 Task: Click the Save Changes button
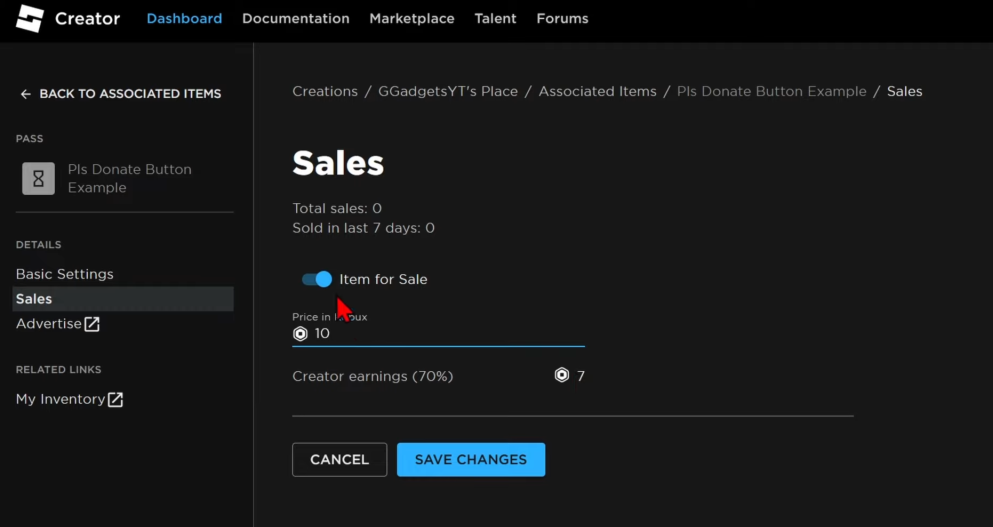point(471,460)
